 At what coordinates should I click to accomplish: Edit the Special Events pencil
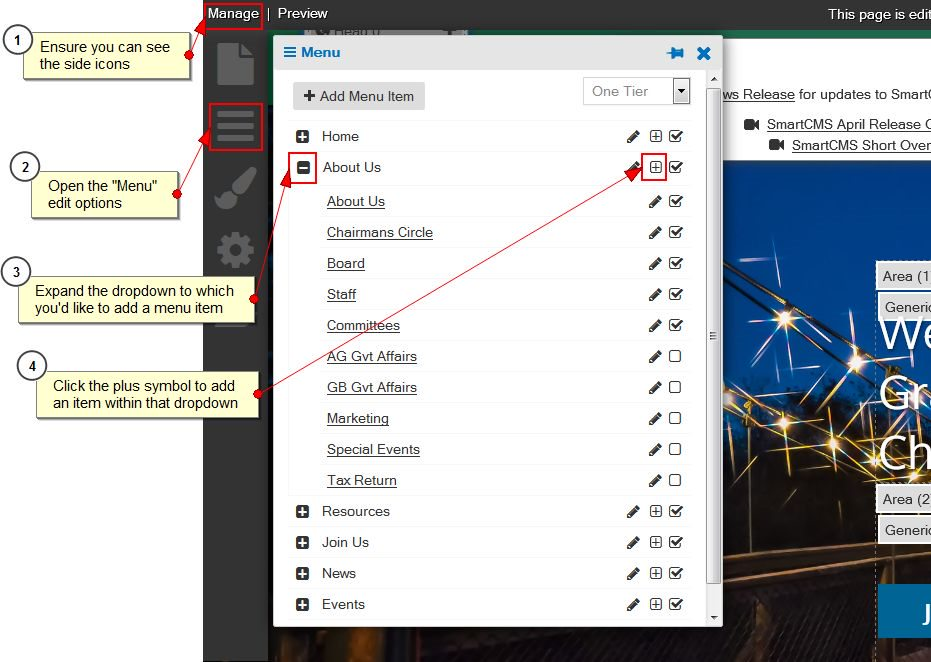(655, 449)
